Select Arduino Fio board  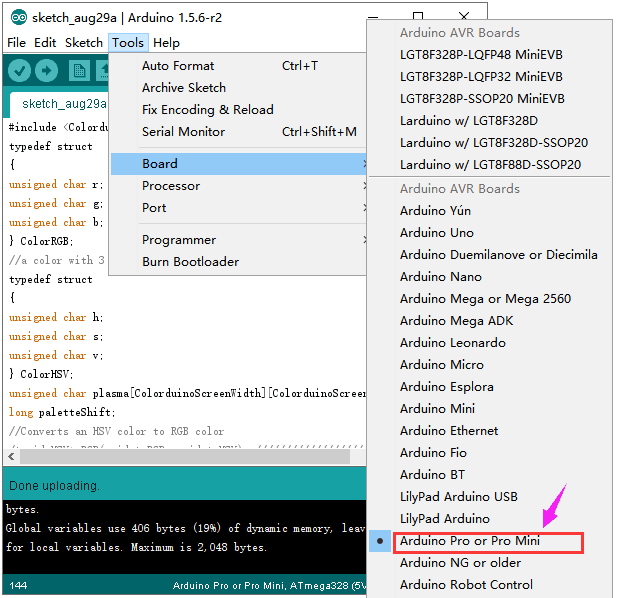coord(490,453)
